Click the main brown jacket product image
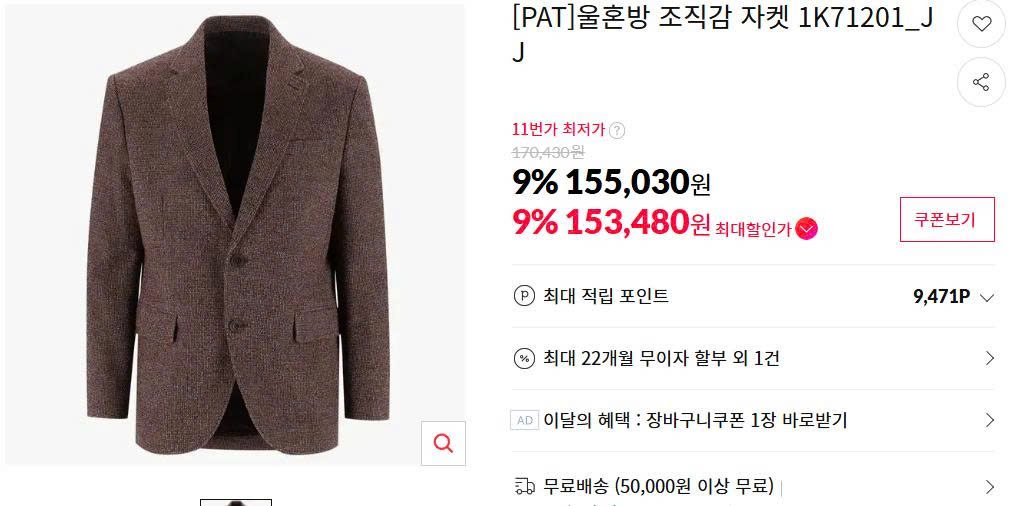1020x506 pixels. [x=235, y=235]
